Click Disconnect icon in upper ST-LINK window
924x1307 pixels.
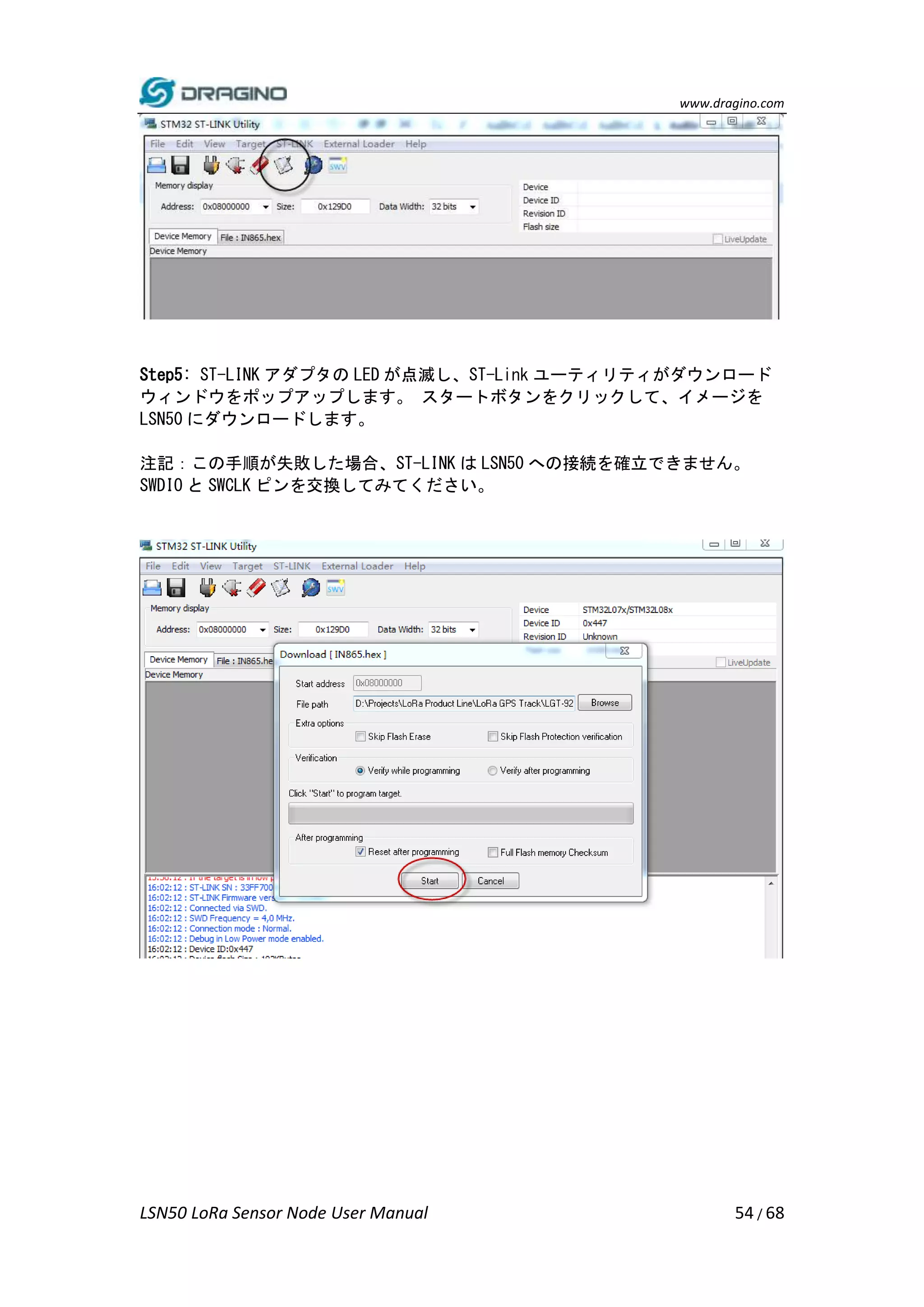pyautogui.click(x=235, y=165)
